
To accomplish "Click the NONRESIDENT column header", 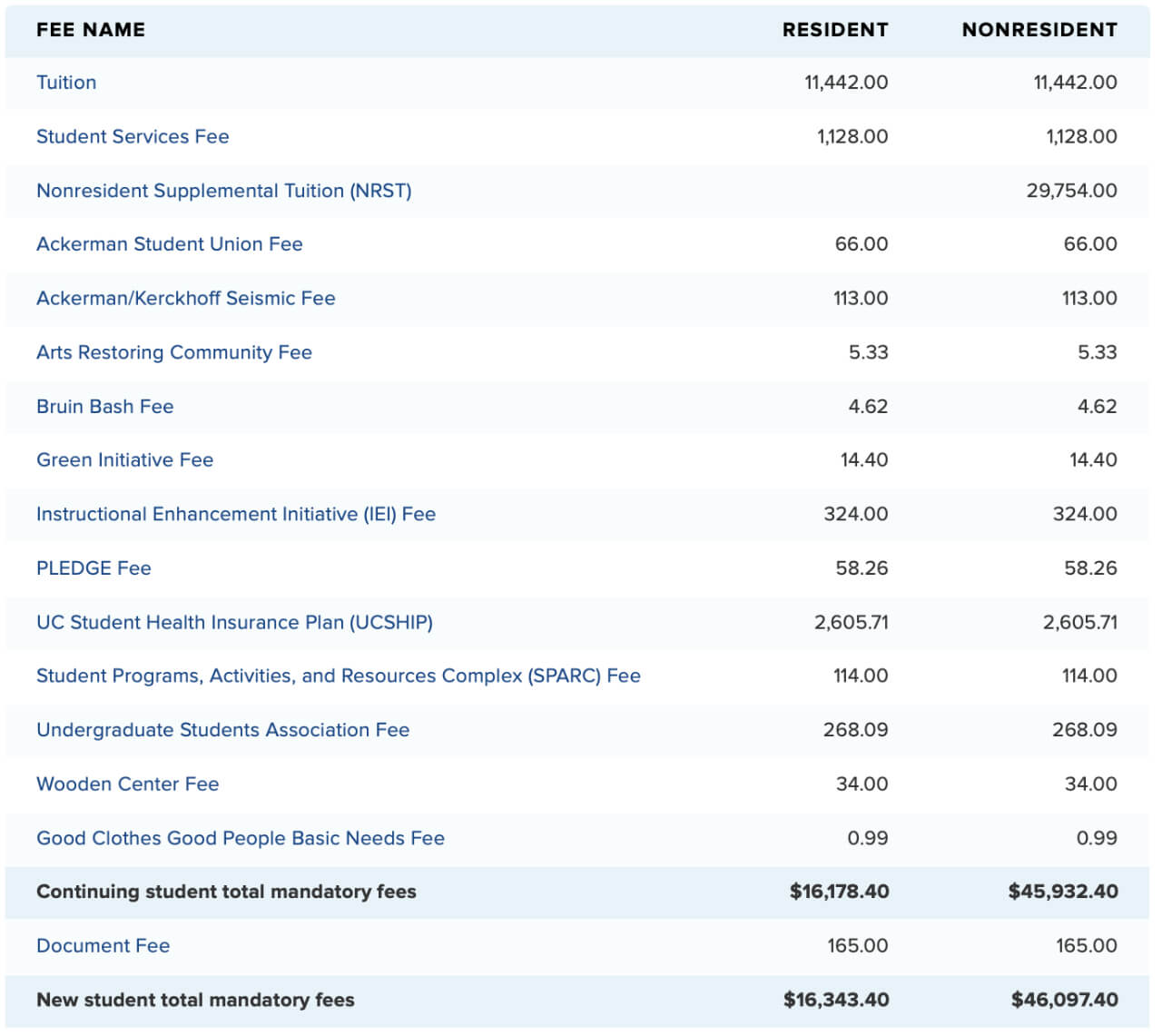I will pos(1039,30).
